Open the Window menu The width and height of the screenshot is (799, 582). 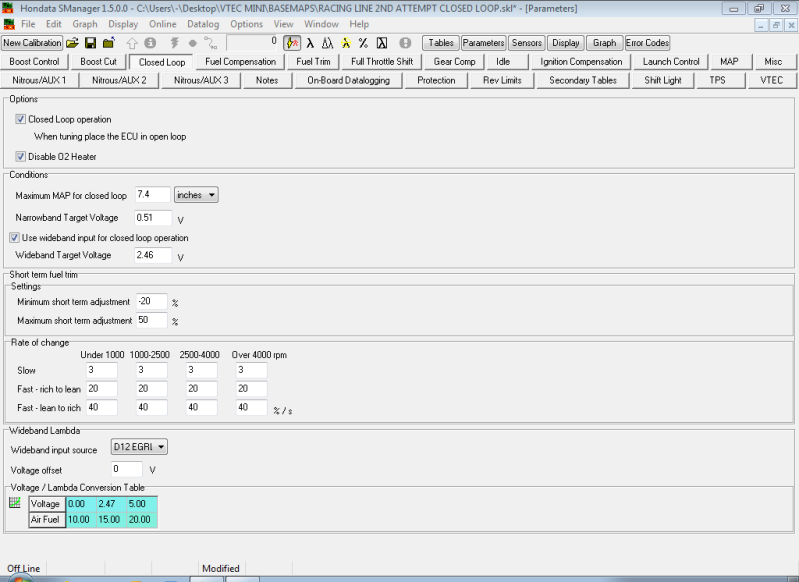click(x=321, y=24)
